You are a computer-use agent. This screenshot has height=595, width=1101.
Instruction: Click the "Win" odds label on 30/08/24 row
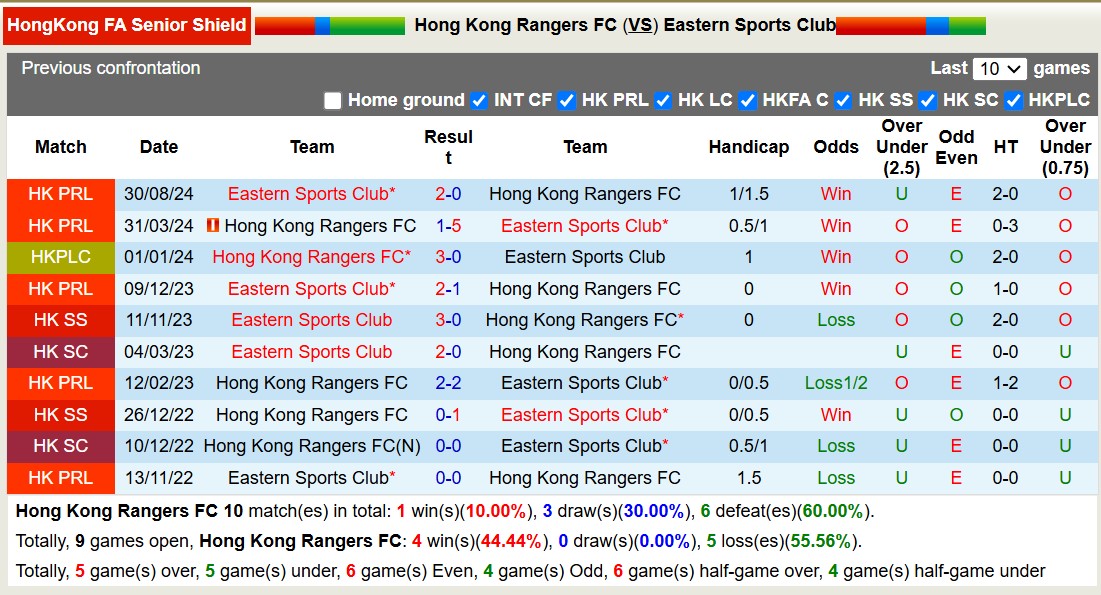click(835, 194)
